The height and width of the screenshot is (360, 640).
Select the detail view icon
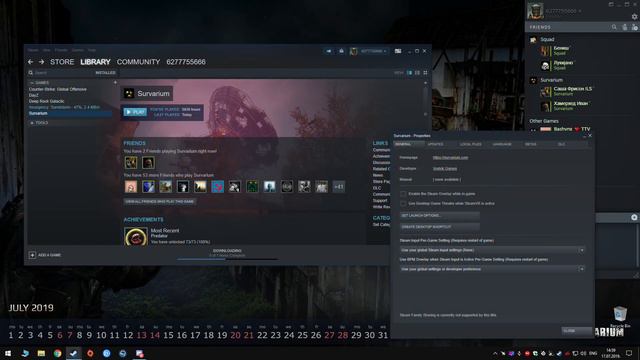tap(409, 73)
